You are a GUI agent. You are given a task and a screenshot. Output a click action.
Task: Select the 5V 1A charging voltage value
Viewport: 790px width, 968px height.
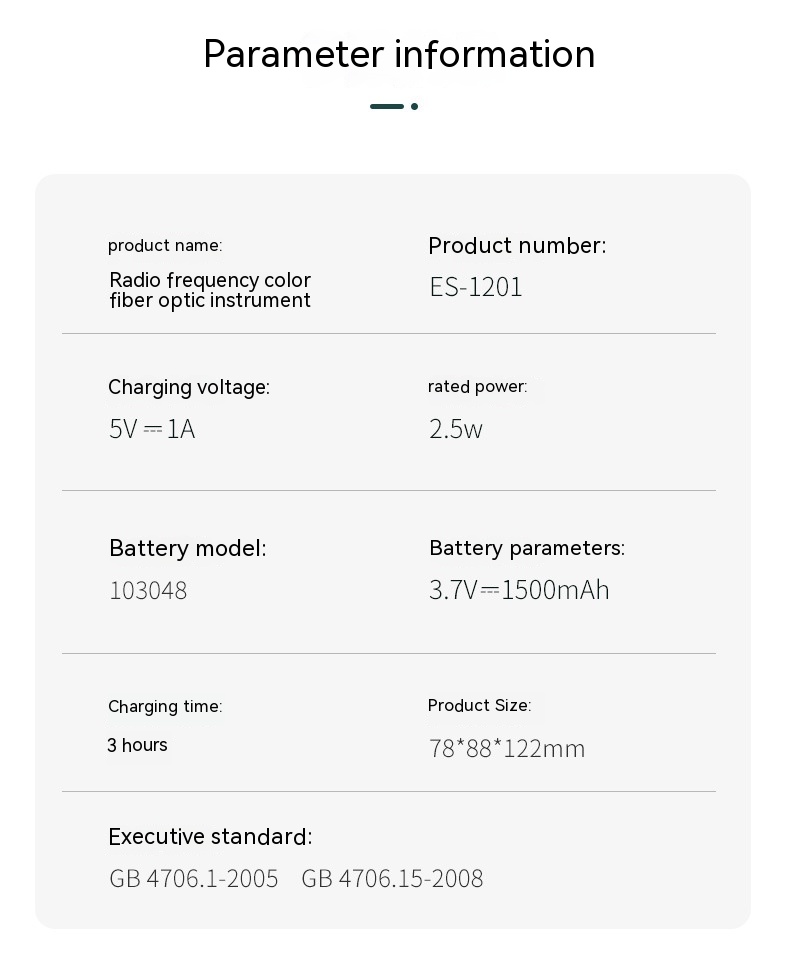[x=152, y=429]
